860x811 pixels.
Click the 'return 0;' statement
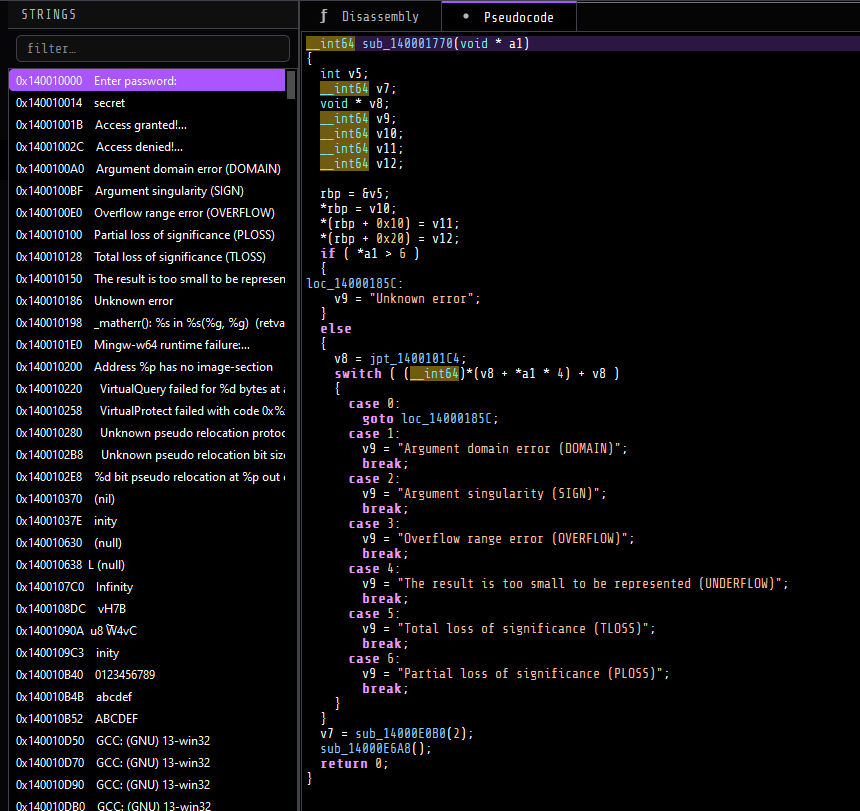[x=354, y=763]
